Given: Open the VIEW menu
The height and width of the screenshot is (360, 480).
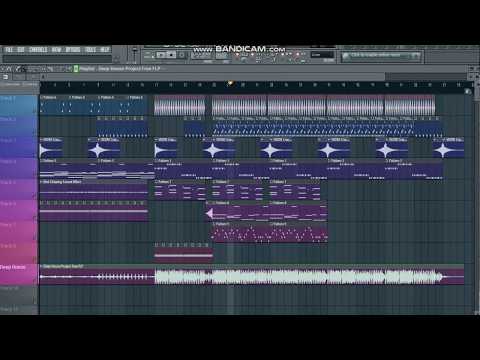Looking at the screenshot, I should [x=56, y=50].
